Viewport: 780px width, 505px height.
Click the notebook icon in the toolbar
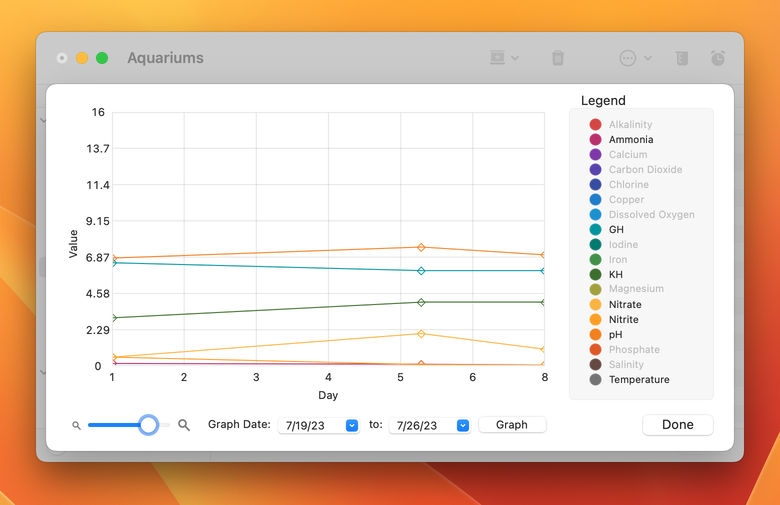tap(681, 58)
